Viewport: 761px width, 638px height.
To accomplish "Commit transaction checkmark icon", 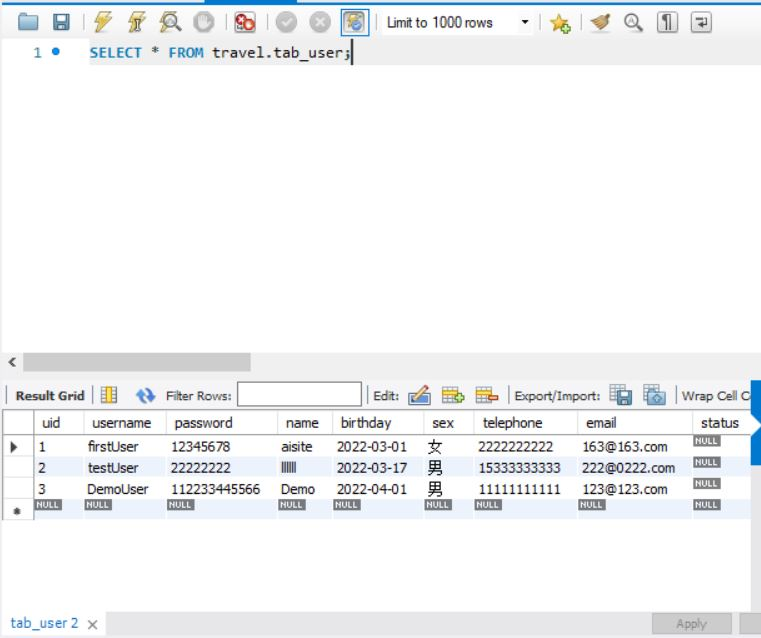I will pyautogui.click(x=286, y=22).
